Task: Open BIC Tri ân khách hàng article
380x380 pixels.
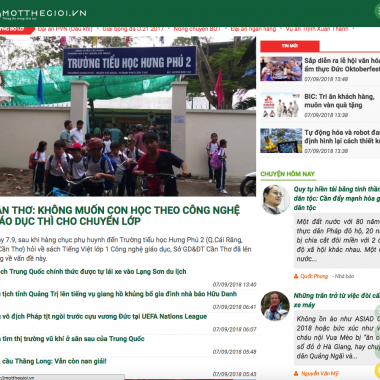Action: [x=339, y=101]
